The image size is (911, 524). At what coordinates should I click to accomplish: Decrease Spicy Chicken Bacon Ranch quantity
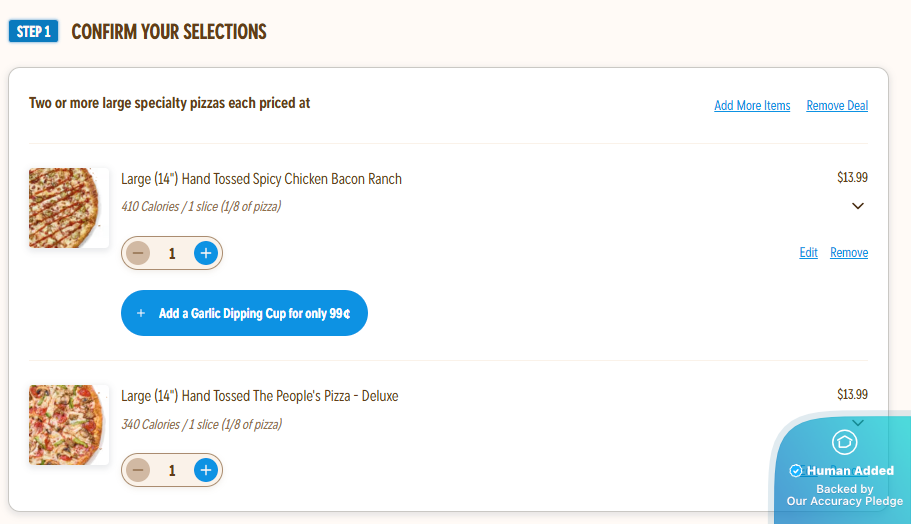[x=138, y=253]
